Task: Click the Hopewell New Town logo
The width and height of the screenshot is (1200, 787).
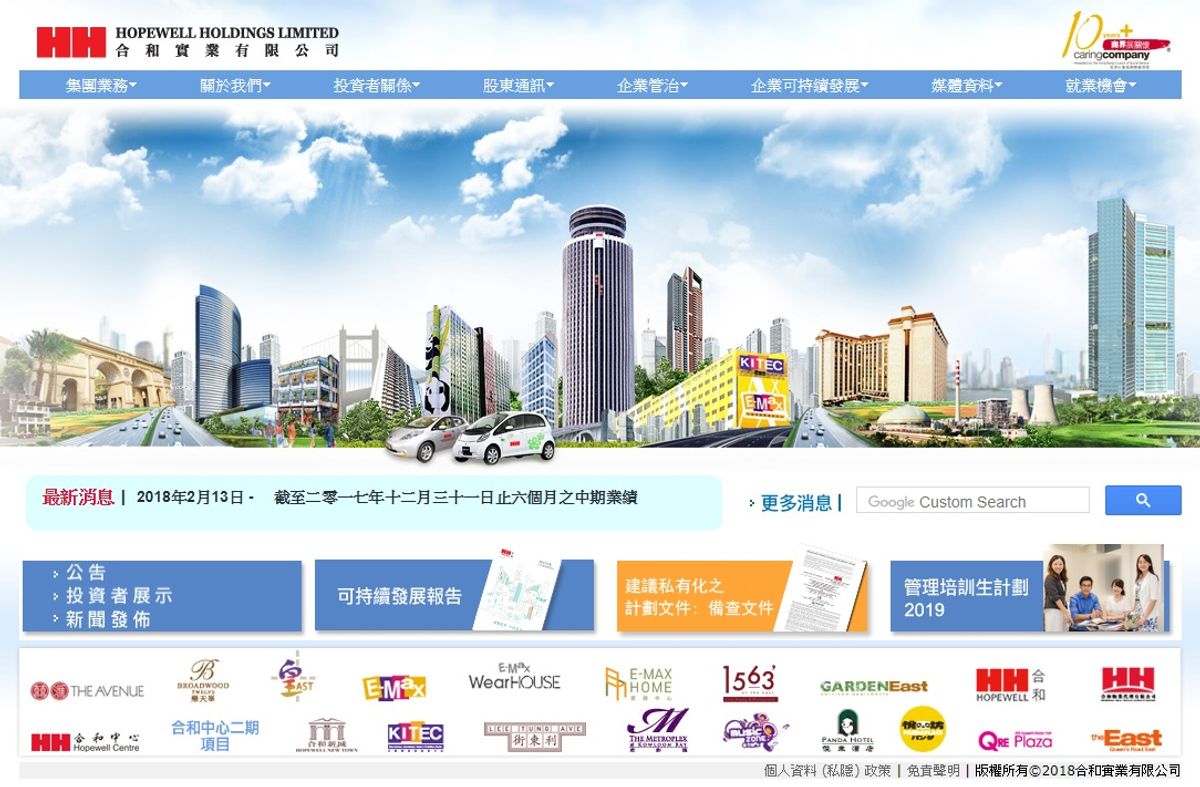Action: (x=326, y=735)
